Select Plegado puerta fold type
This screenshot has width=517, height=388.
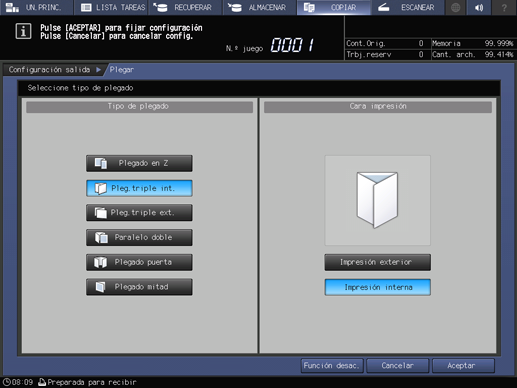139,262
